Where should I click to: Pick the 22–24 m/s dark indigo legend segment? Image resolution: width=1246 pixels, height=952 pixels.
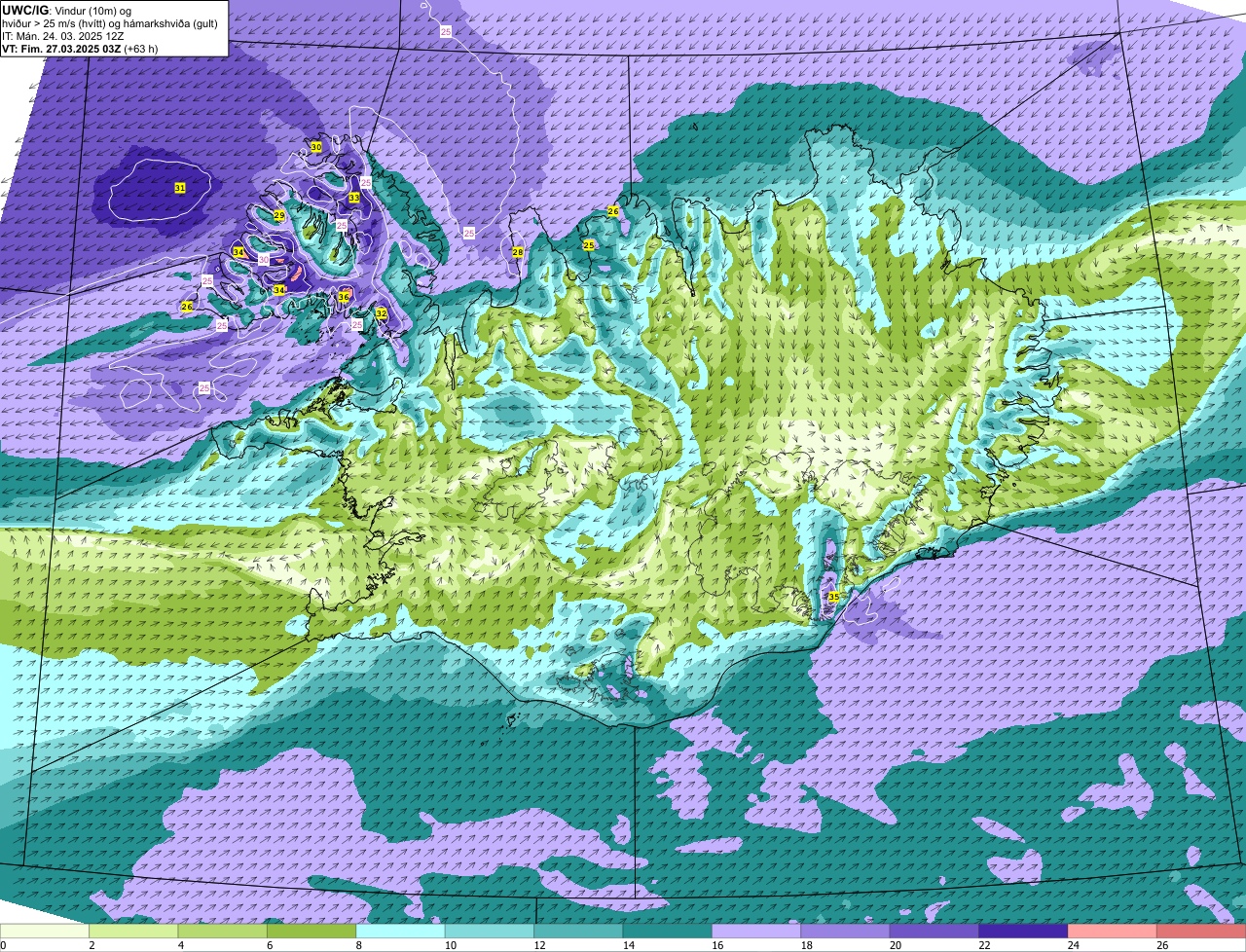point(1023,931)
